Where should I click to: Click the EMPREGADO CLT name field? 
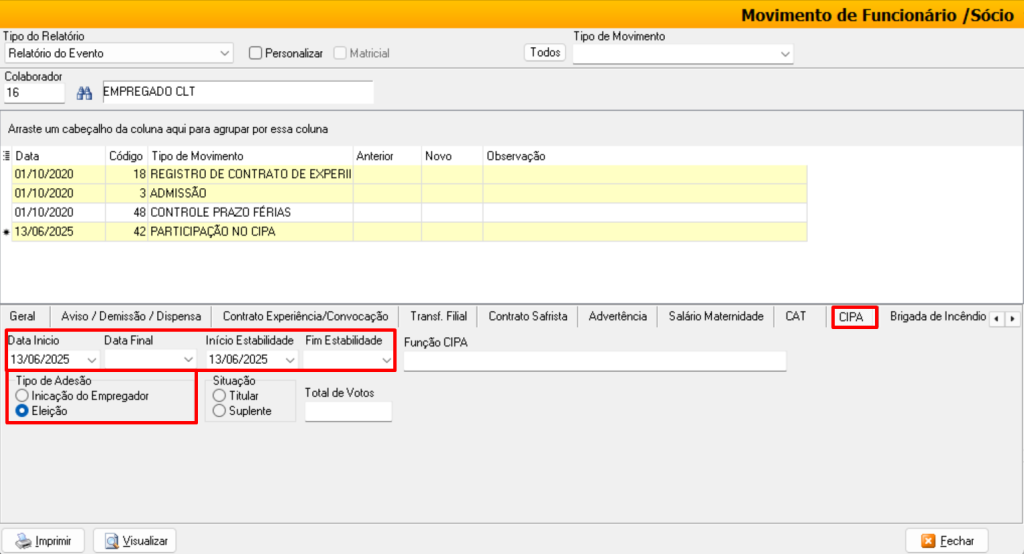click(x=238, y=92)
